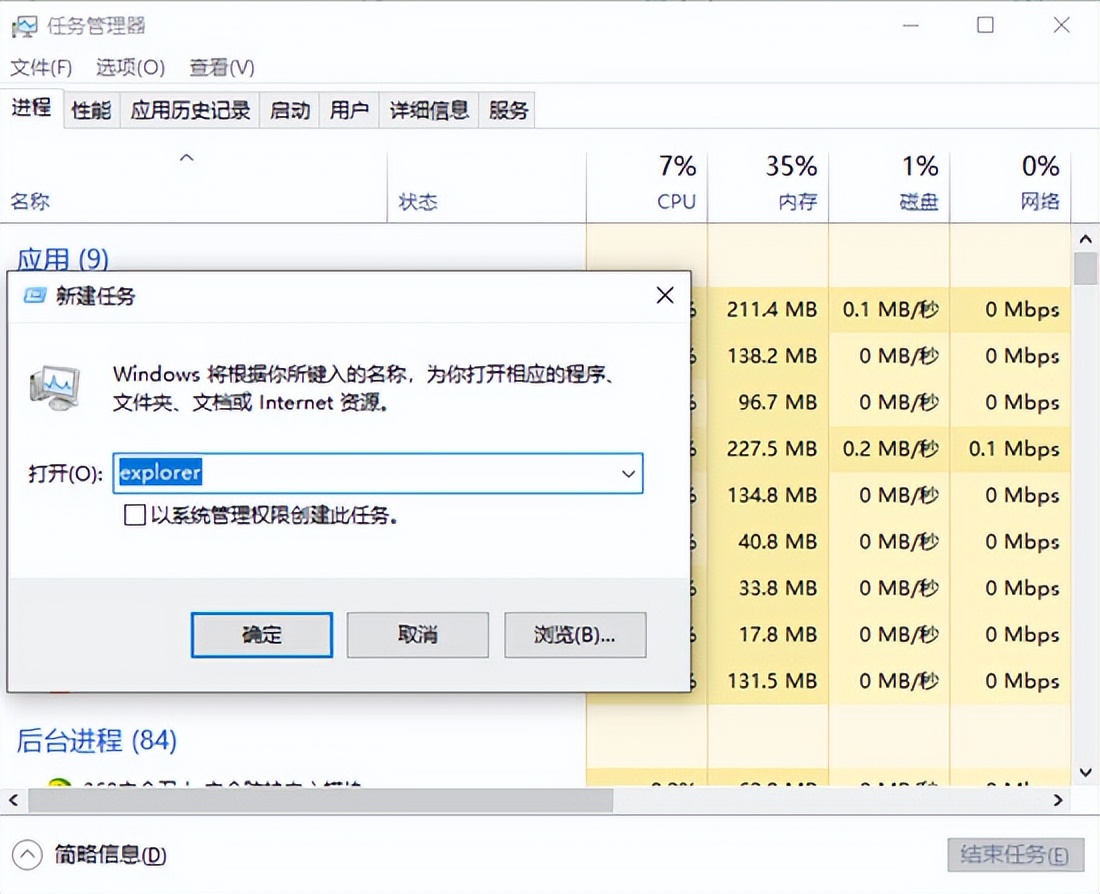Click the vertical scrollbar down arrow
This screenshot has height=894, width=1100.
point(1085,772)
